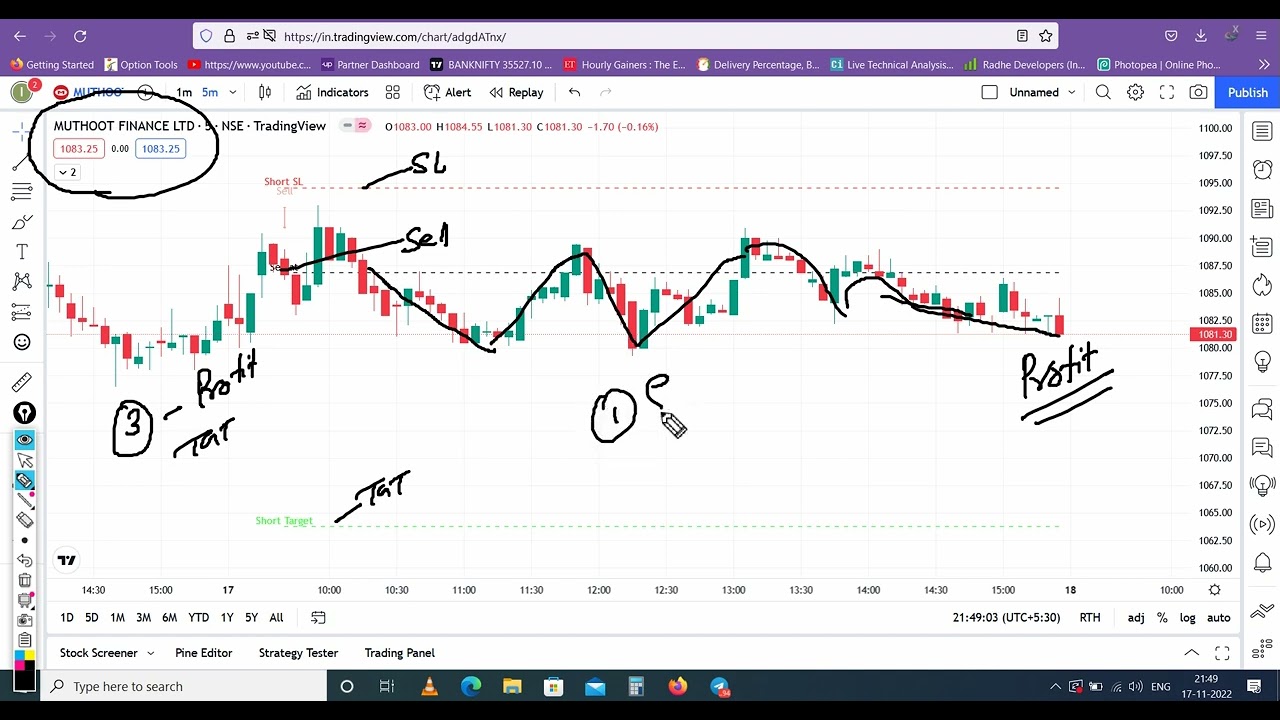
Task: Open the prediction and measurement tools
Action: pos(21,312)
